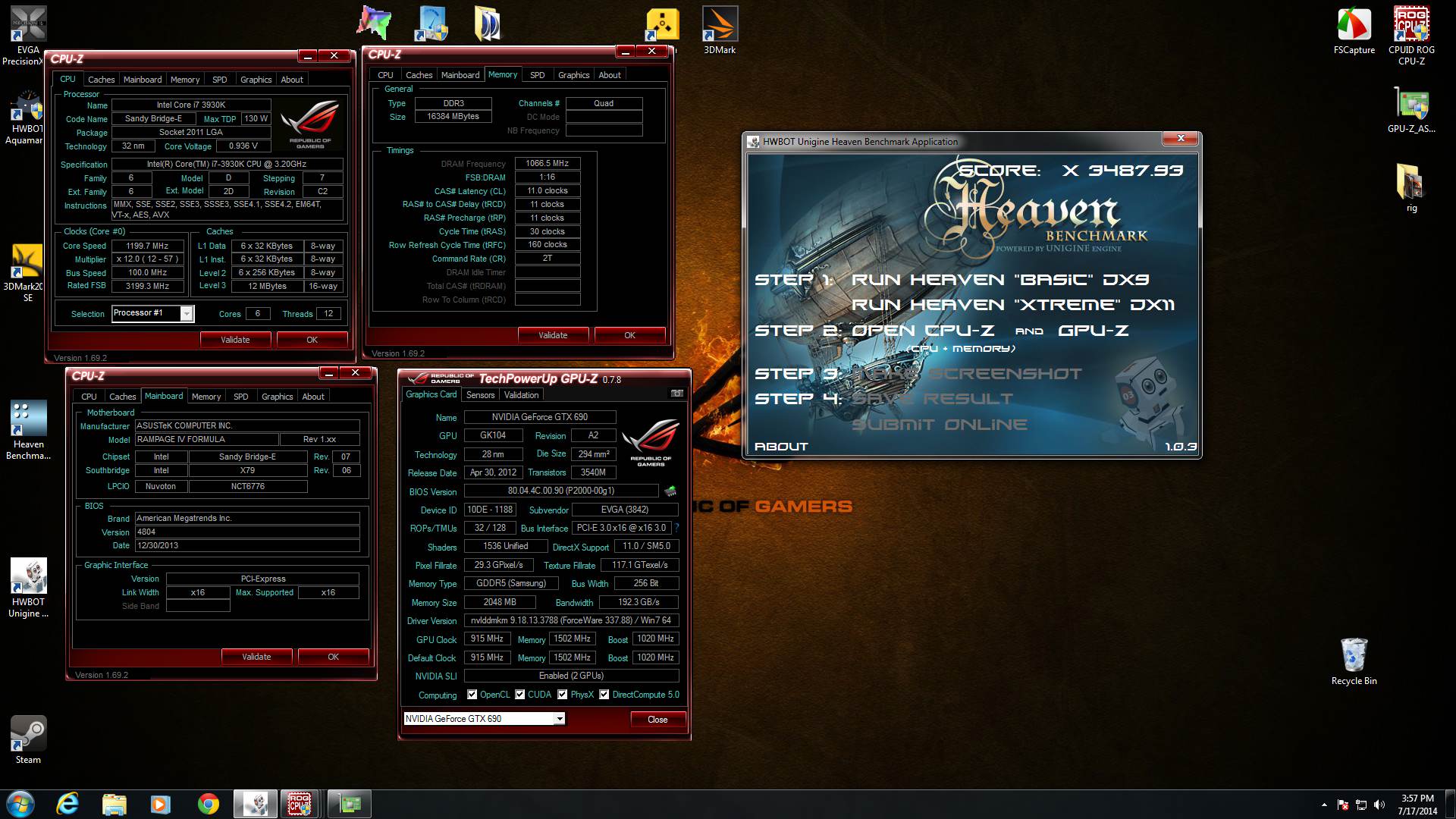Toggle the CUDA checkbox in GPU-Z
The image size is (1456, 819).
[x=519, y=695]
